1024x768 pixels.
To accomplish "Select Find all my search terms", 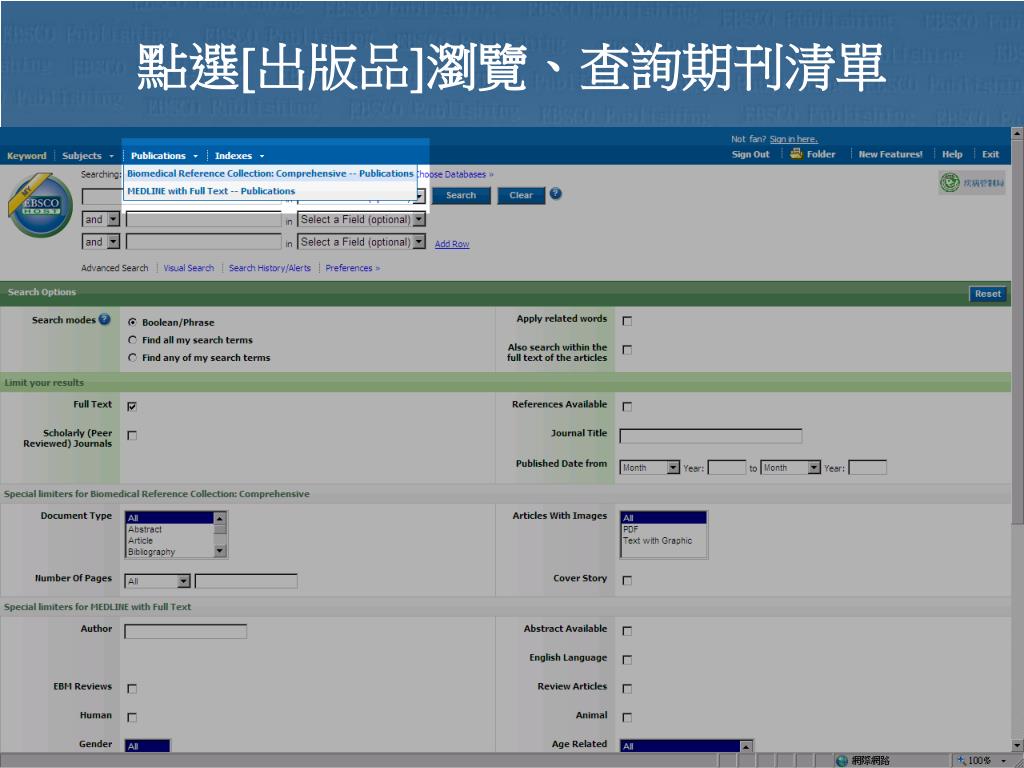I will coord(133,340).
